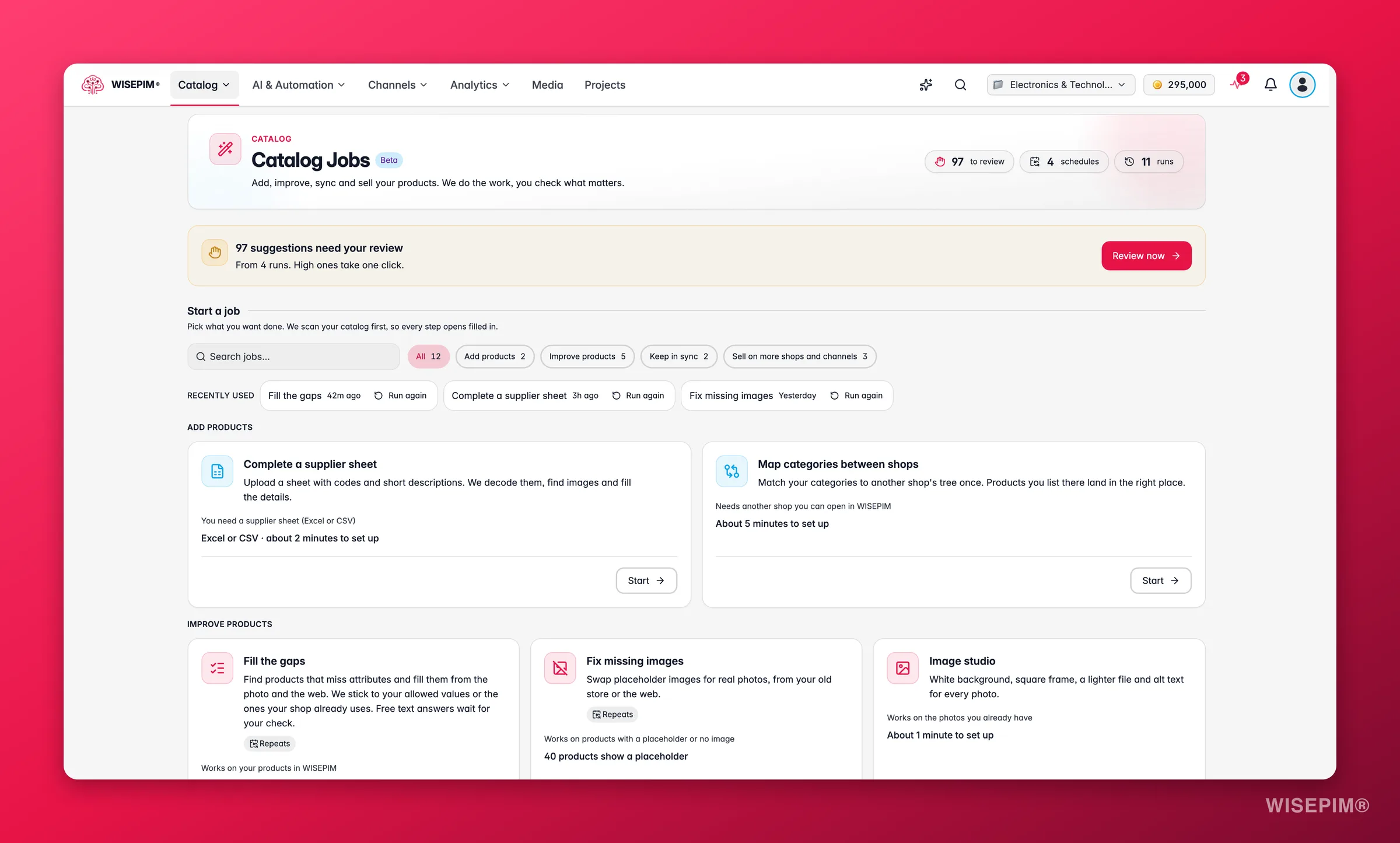Image resolution: width=1400 pixels, height=843 pixels.
Task: Start the Complete a supplier sheet job
Action: (x=646, y=580)
